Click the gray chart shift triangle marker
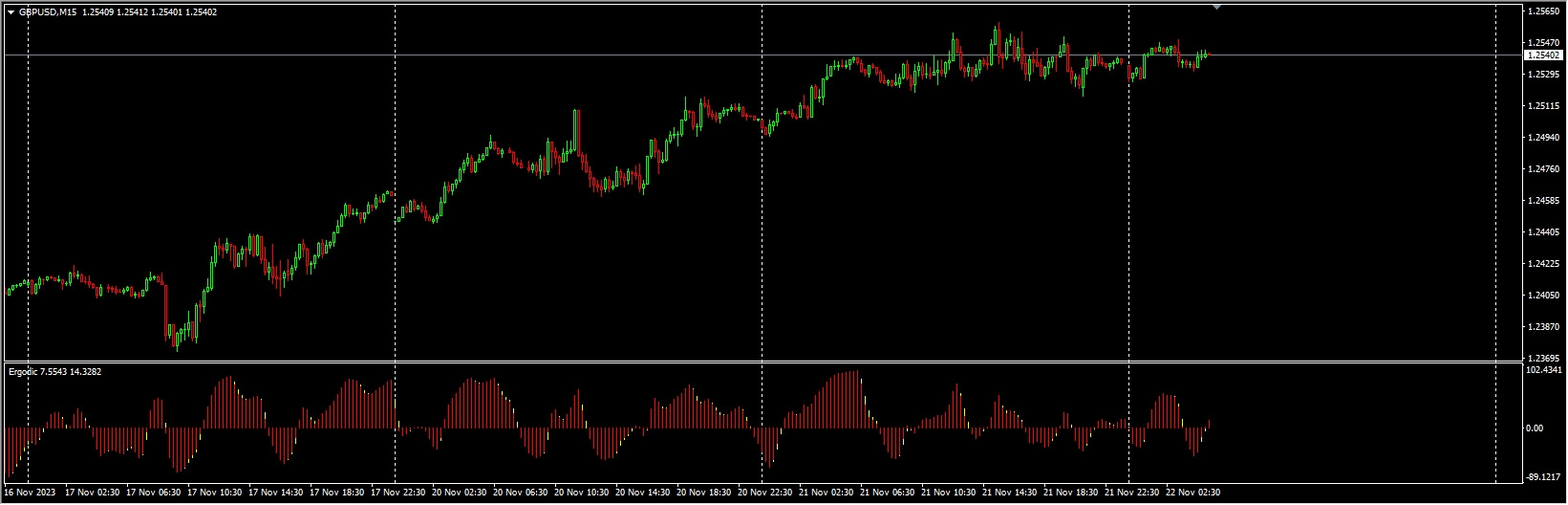The width and height of the screenshot is (1568, 505). 1216,7
